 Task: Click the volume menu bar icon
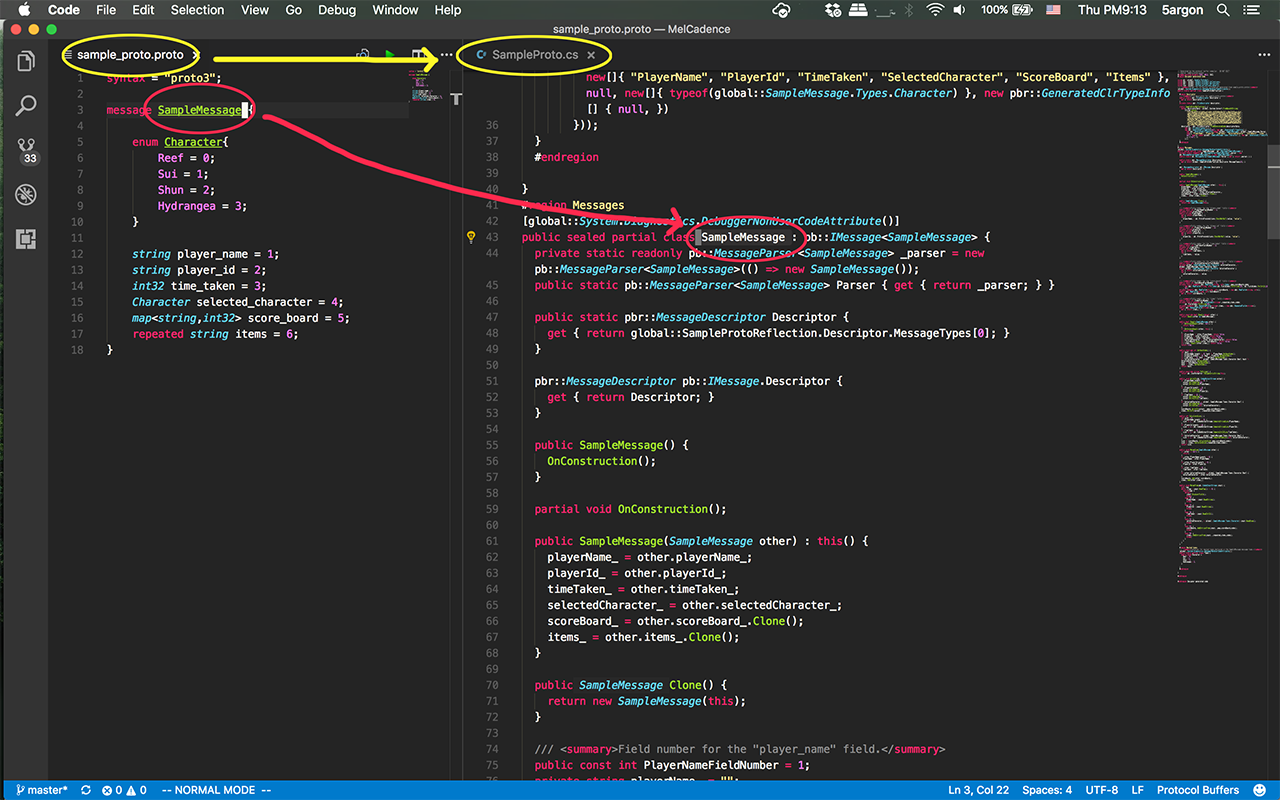(961, 10)
